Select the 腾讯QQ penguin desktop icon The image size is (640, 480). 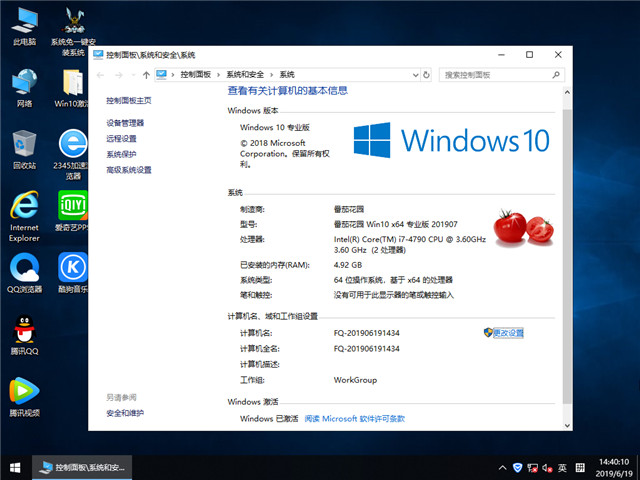coord(24,335)
